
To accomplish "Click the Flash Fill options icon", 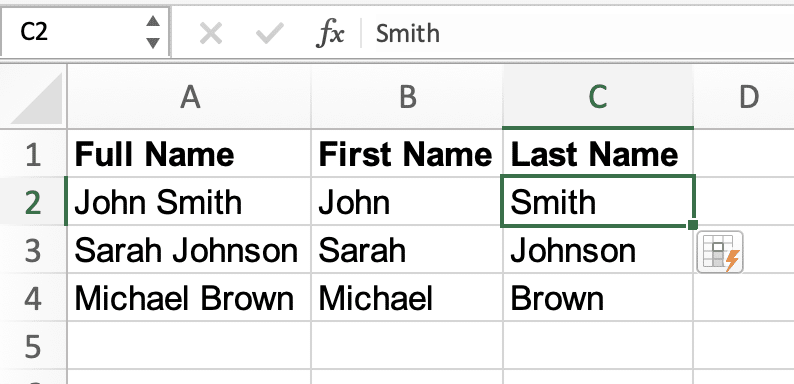I will coord(720,252).
